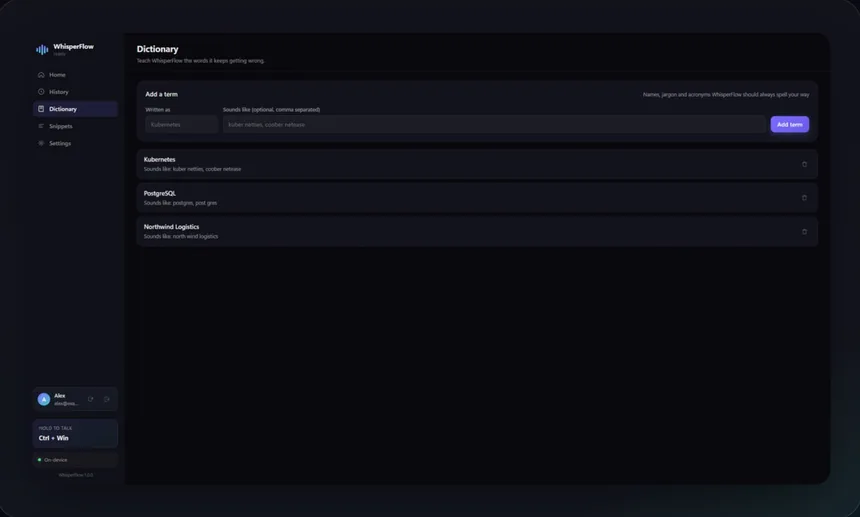The image size is (860, 517).
Task: Click the On-device status indicator
Action: point(75,460)
